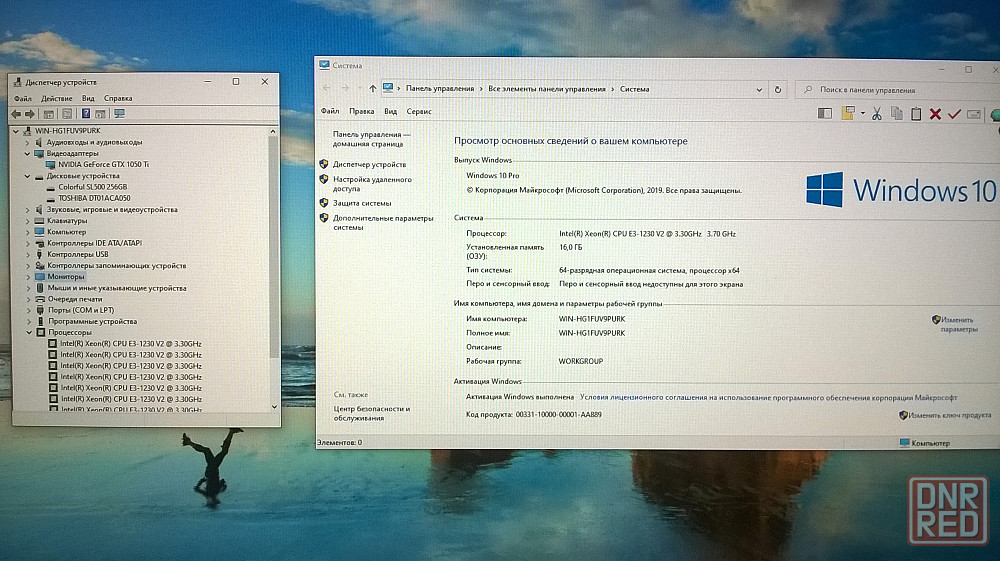
Task: Open the Диспетчер устройств link in sidebar
Action: pyautogui.click(x=369, y=164)
